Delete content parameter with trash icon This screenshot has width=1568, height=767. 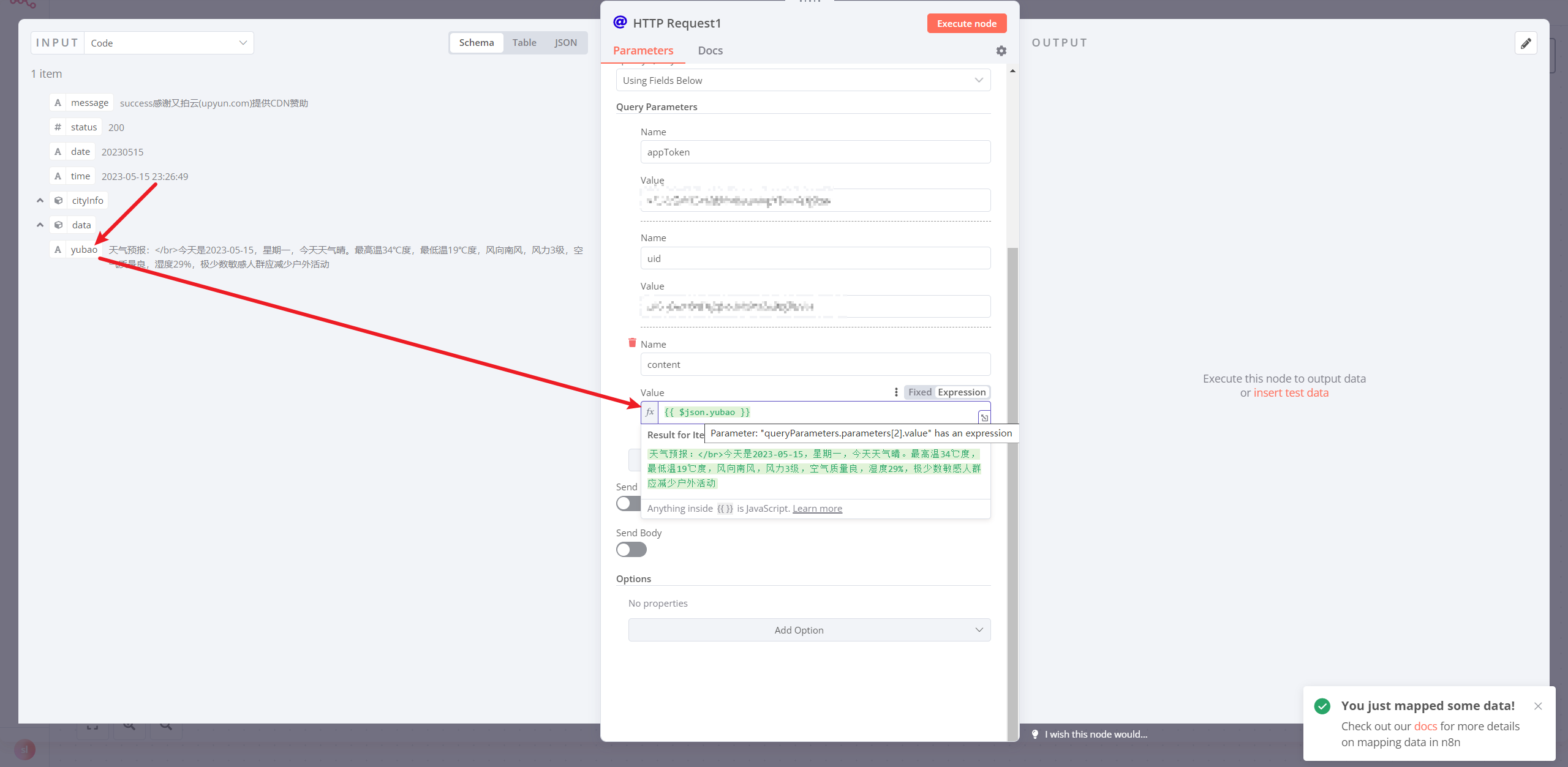[x=632, y=343]
